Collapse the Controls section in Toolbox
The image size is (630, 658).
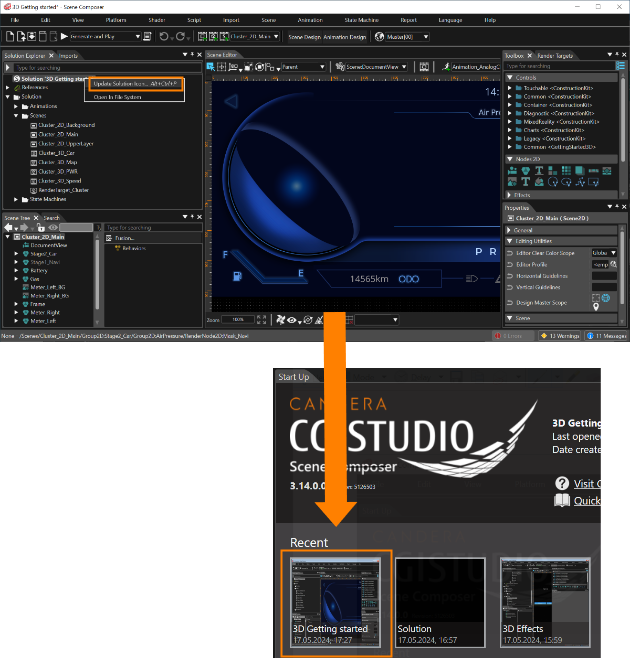click(510, 78)
